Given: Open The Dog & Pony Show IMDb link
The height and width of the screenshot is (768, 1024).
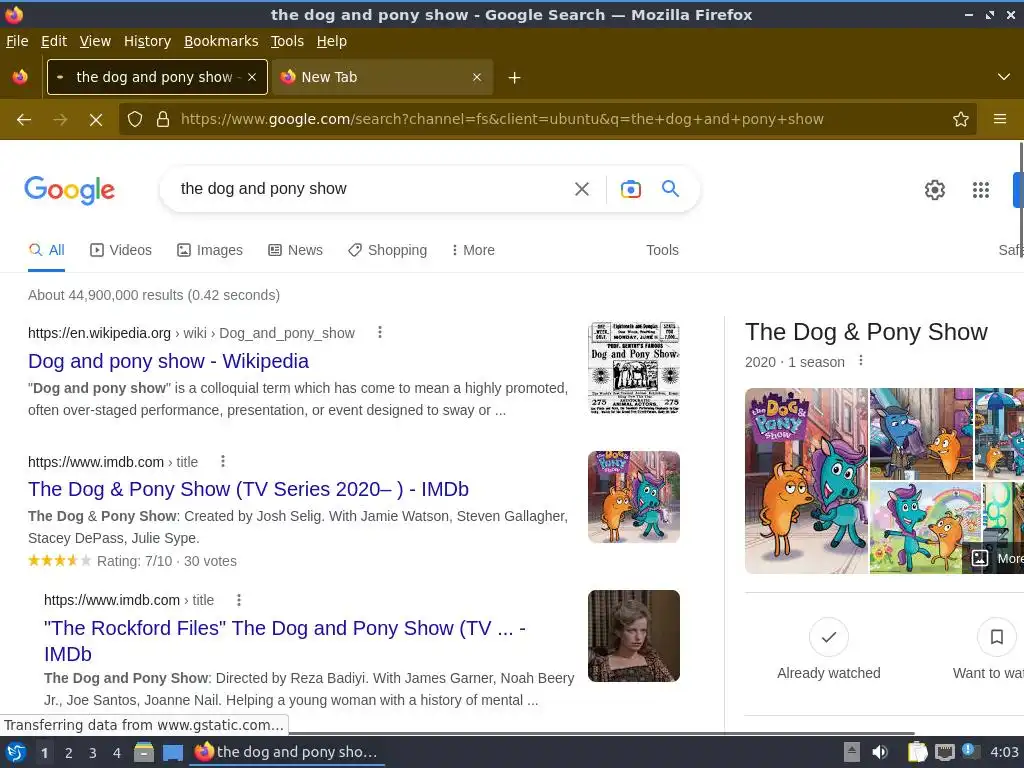Looking at the screenshot, I should [x=248, y=489].
